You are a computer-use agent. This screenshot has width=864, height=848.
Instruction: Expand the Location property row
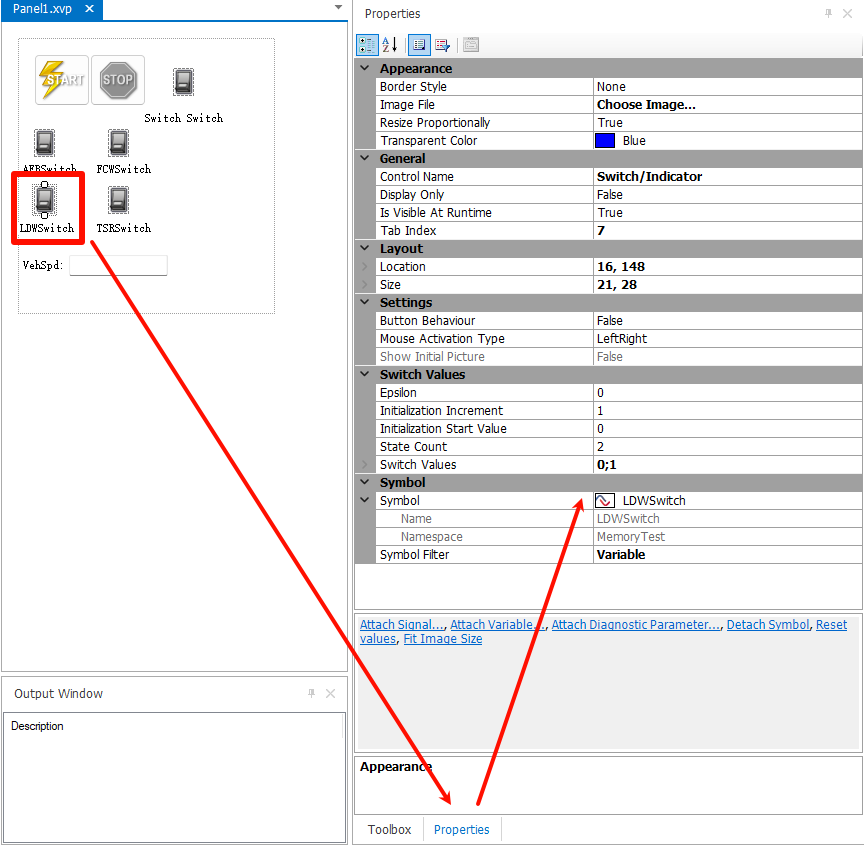click(365, 267)
